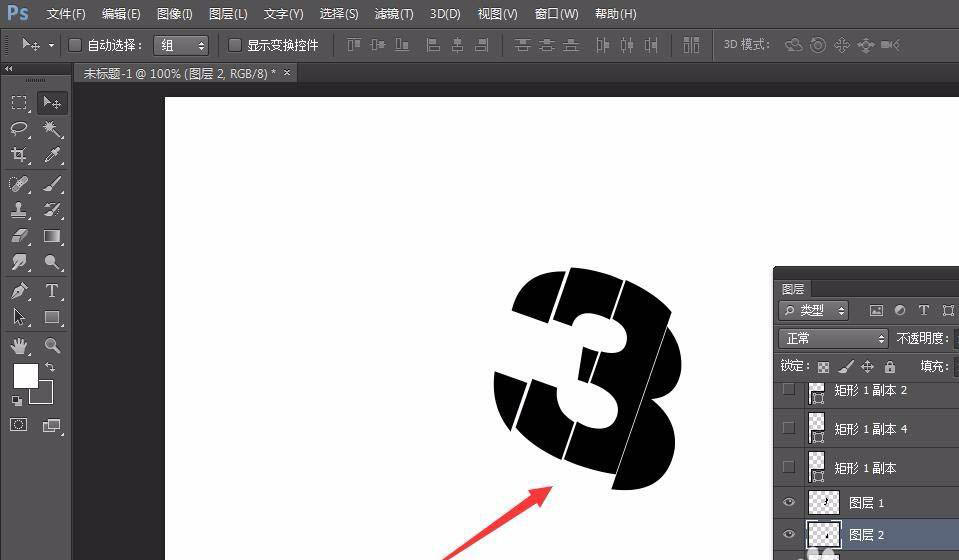Click align top edges icon
This screenshot has width=959, height=560.
pos(354,45)
